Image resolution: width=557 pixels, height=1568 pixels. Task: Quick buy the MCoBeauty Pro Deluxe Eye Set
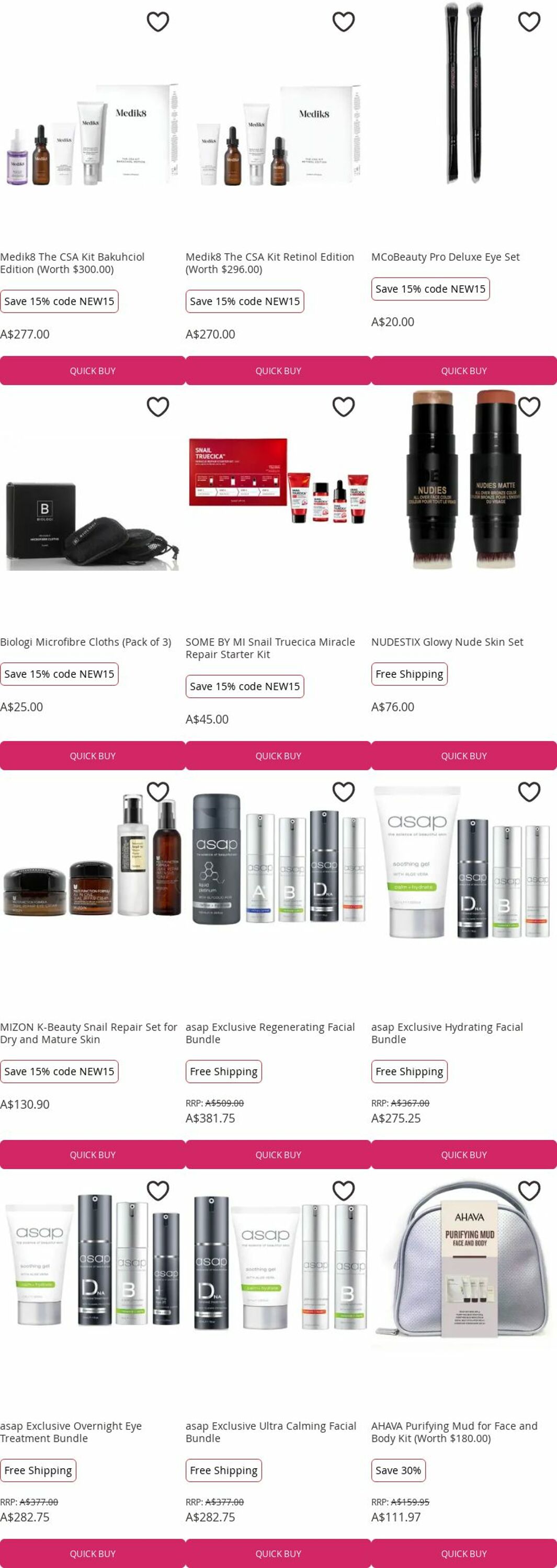[464, 371]
